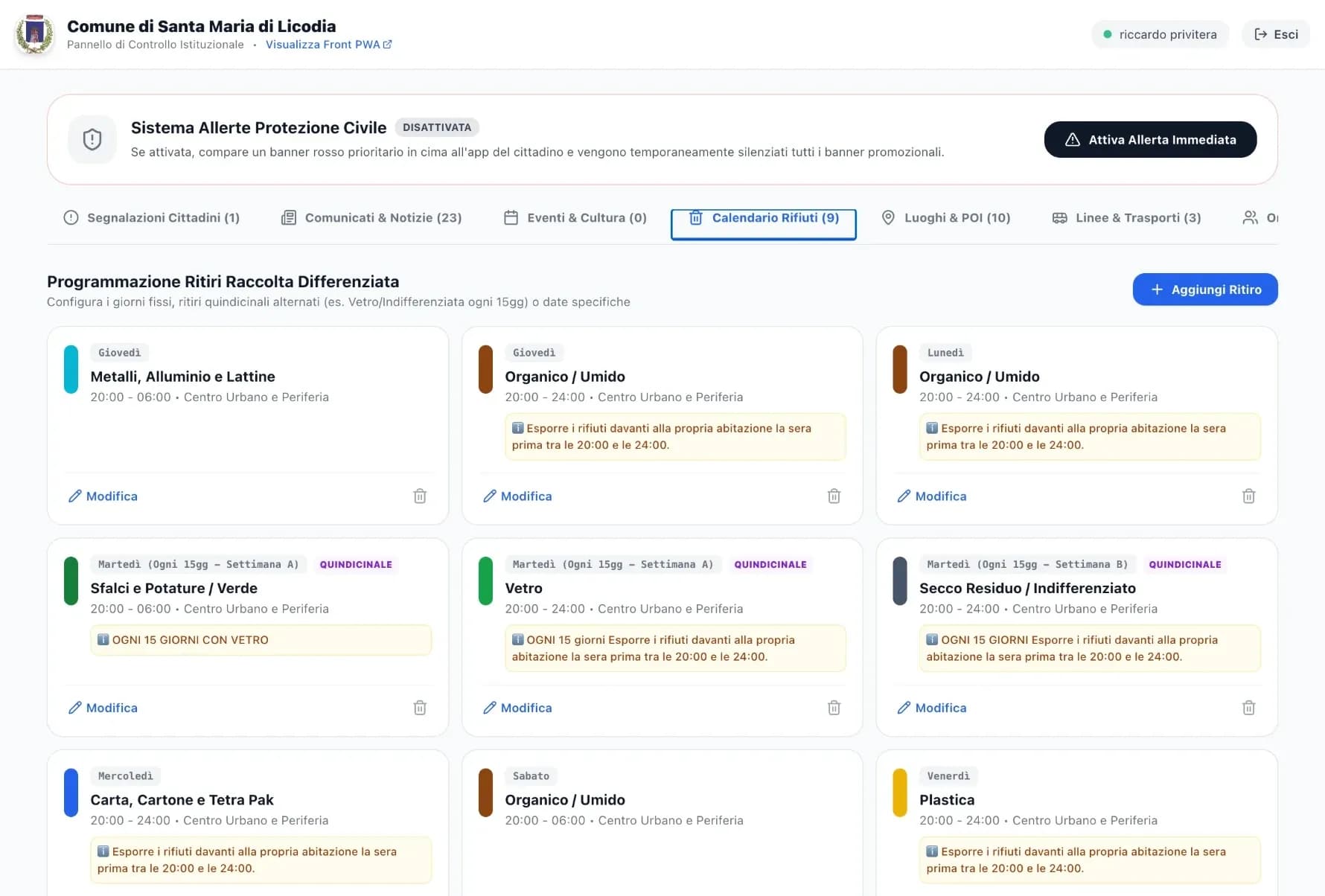Click the Plastica card title
The width and height of the screenshot is (1325, 896).
click(x=947, y=800)
